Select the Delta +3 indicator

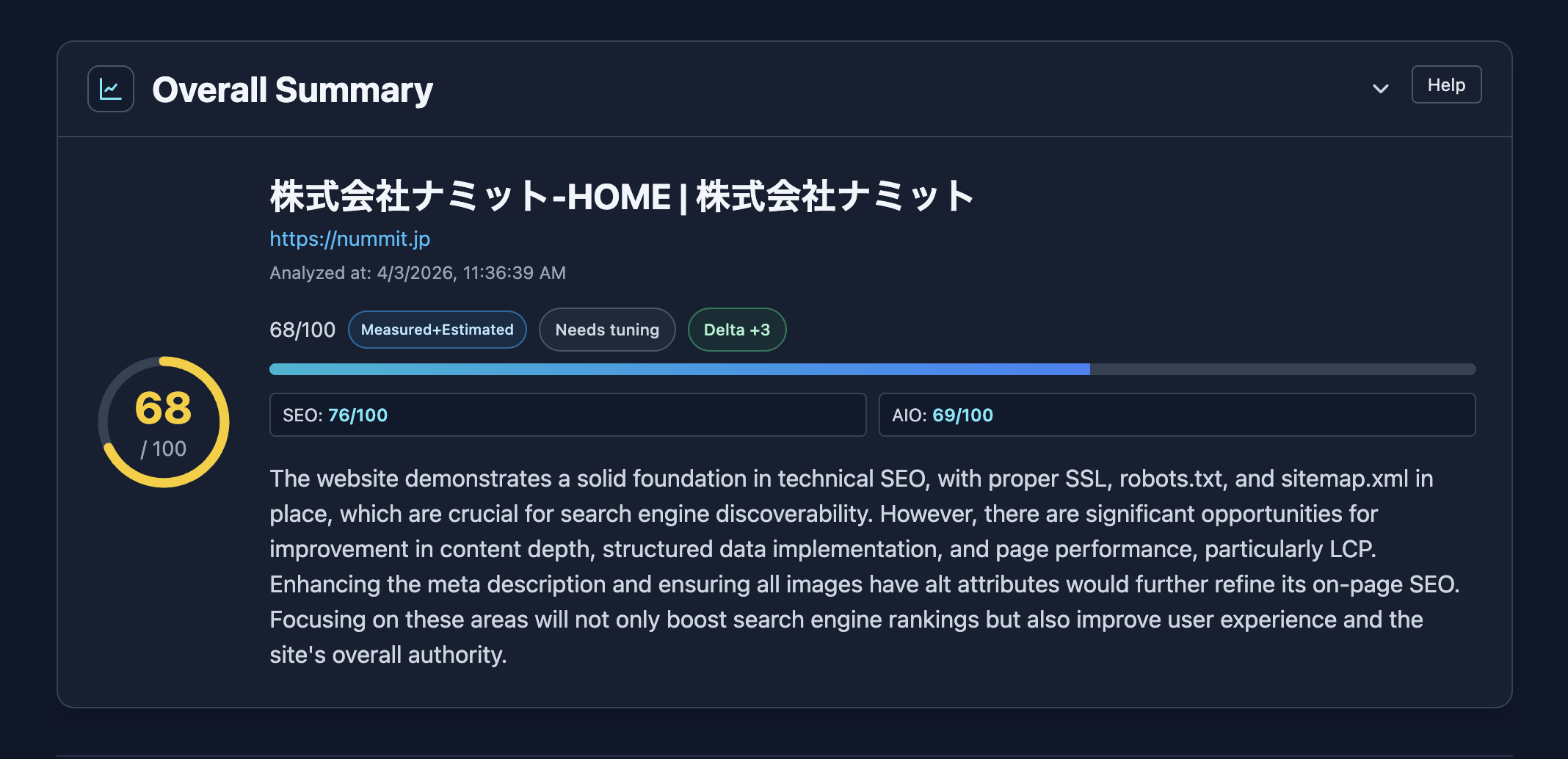pos(737,330)
